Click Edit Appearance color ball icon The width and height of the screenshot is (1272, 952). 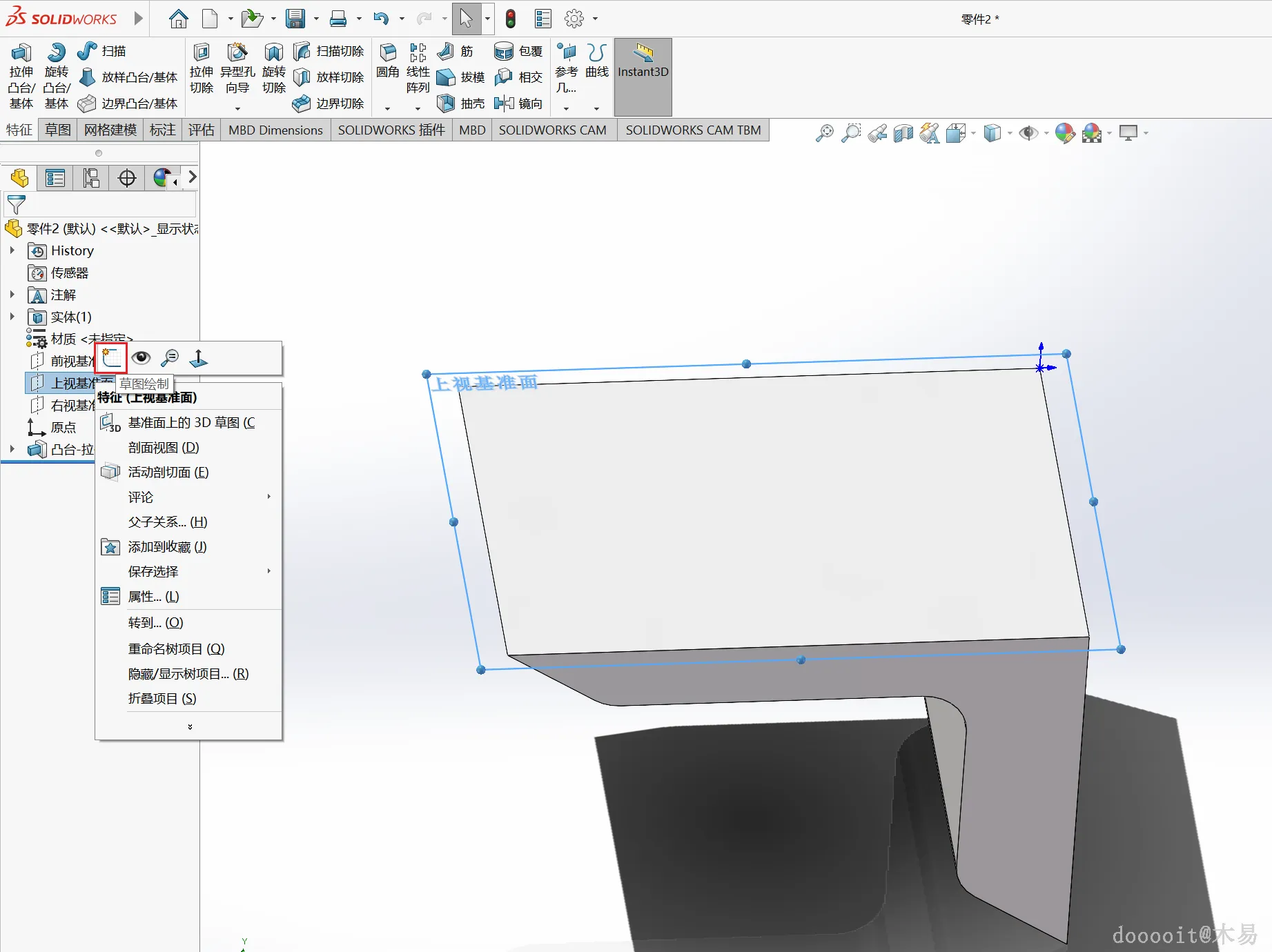[1065, 132]
